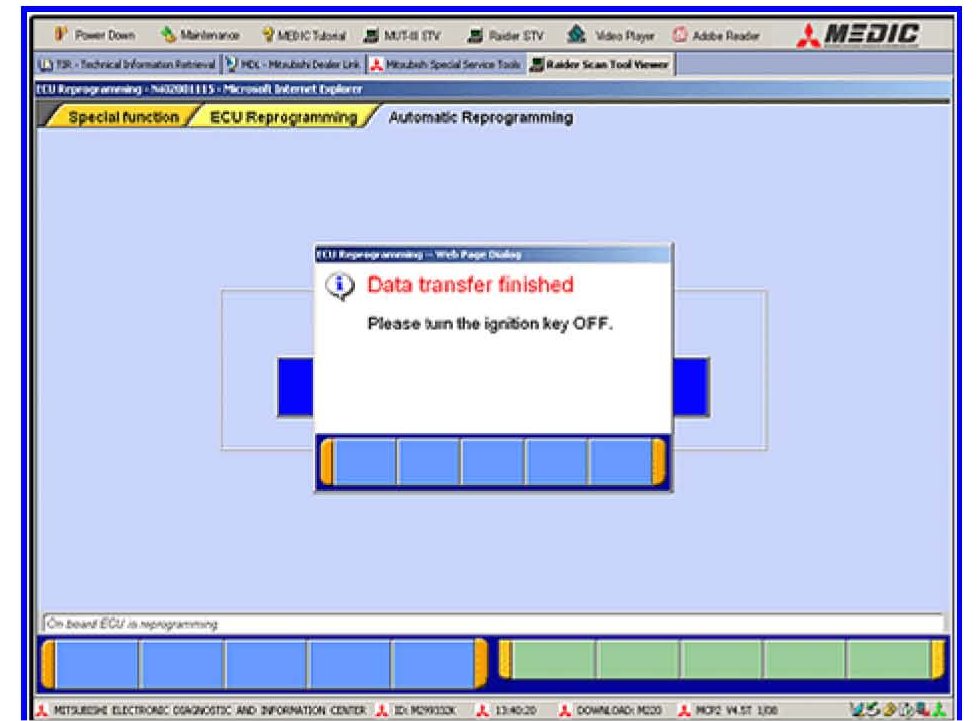The width and height of the screenshot is (979, 721).
Task: Click the ECU Reprogramming breadcrumb
Action: [x=282, y=118]
